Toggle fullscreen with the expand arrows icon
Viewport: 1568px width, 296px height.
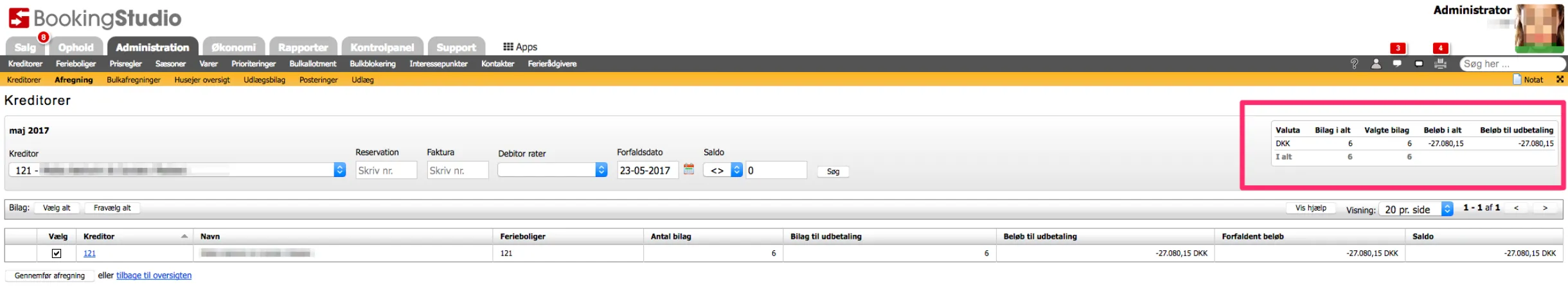click(1560, 80)
